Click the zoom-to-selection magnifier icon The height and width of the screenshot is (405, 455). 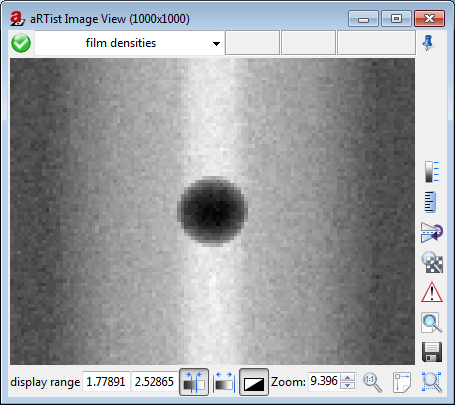(432, 382)
